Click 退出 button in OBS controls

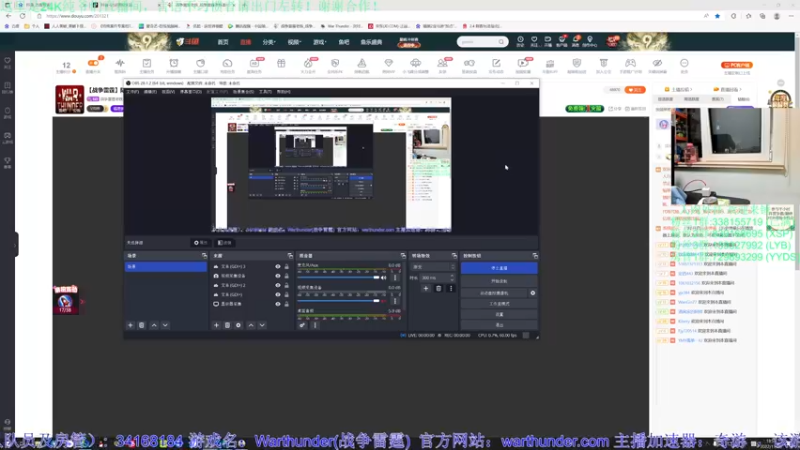[x=499, y=325]
